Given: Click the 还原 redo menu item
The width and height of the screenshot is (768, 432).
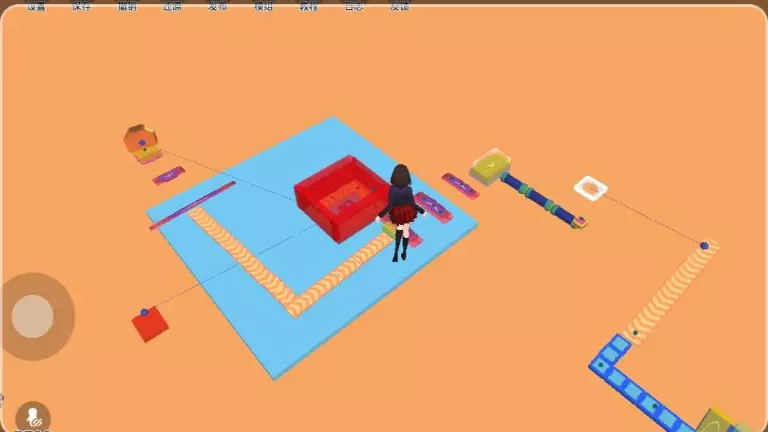Looking at the screenshot, I should tap(172, 6).
